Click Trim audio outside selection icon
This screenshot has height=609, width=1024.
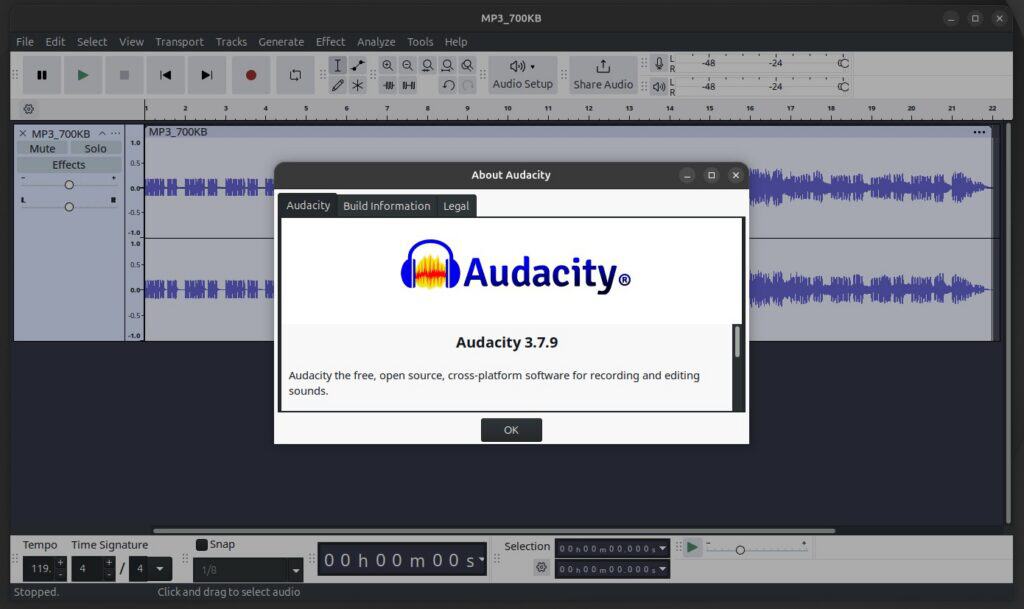[389, 85]
